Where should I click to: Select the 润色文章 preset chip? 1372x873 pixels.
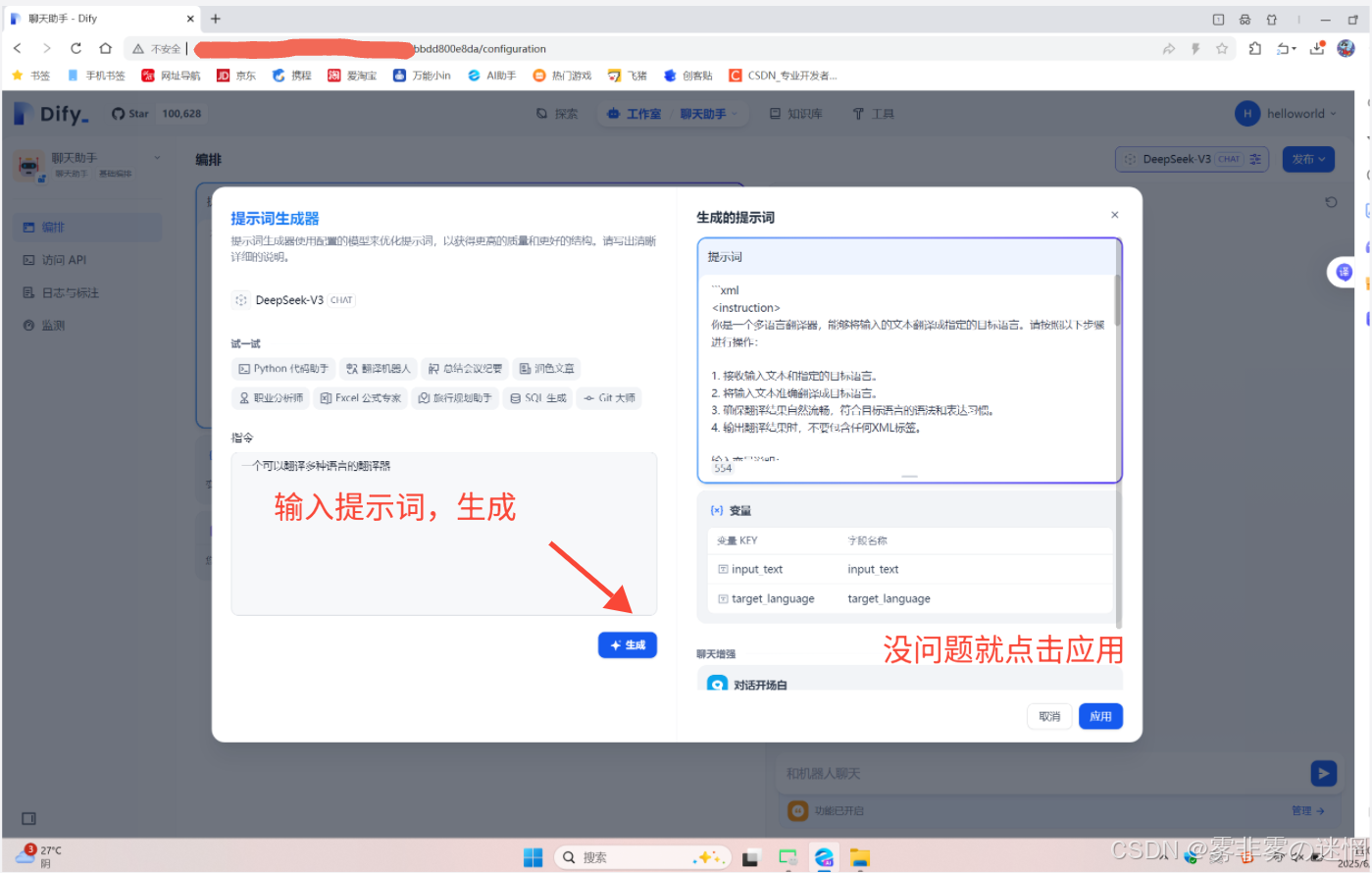click(x=546, y=369)
